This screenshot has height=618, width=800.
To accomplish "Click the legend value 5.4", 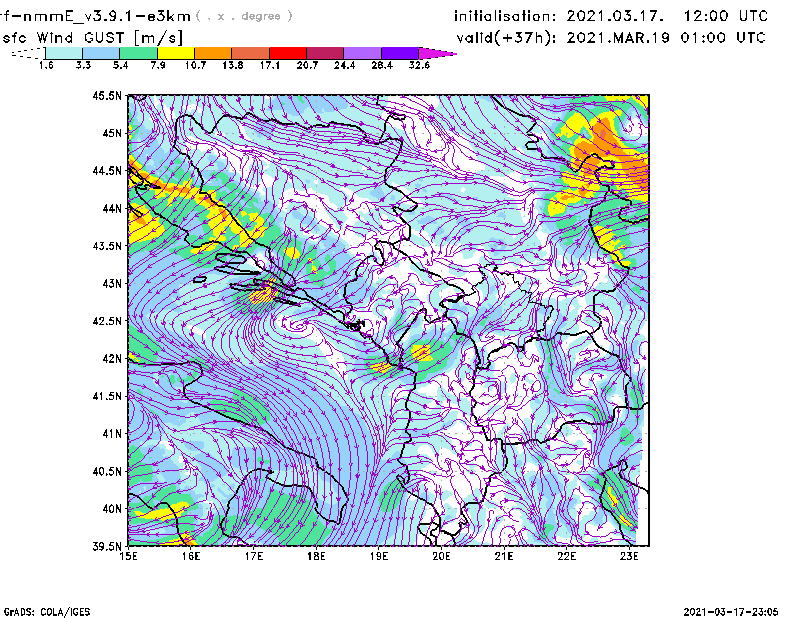I will point(120,65).
